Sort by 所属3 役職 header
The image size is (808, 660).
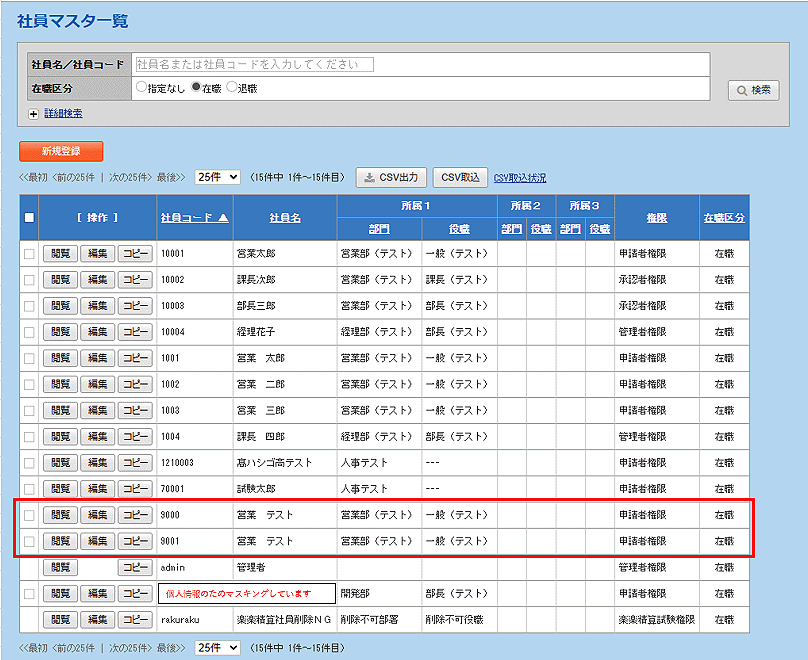point(600,229)
